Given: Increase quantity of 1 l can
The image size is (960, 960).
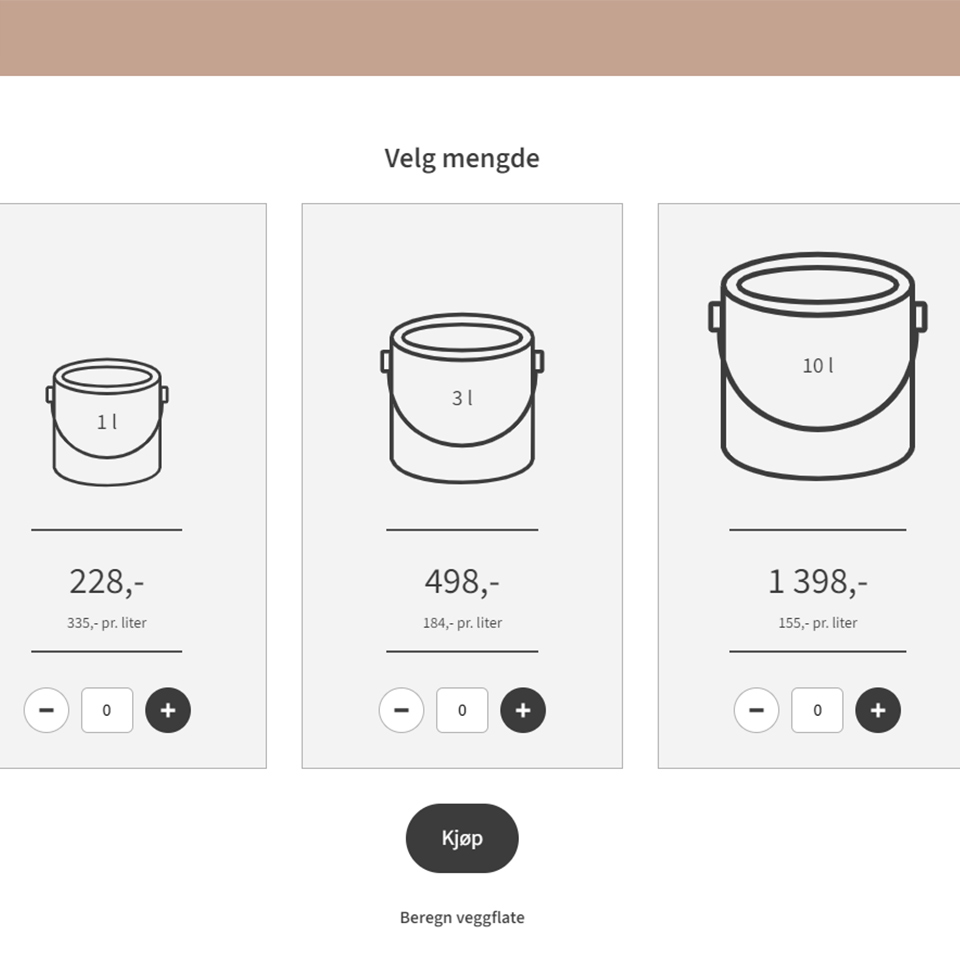Looking at the screenshot, I should [x=168, y=711].
